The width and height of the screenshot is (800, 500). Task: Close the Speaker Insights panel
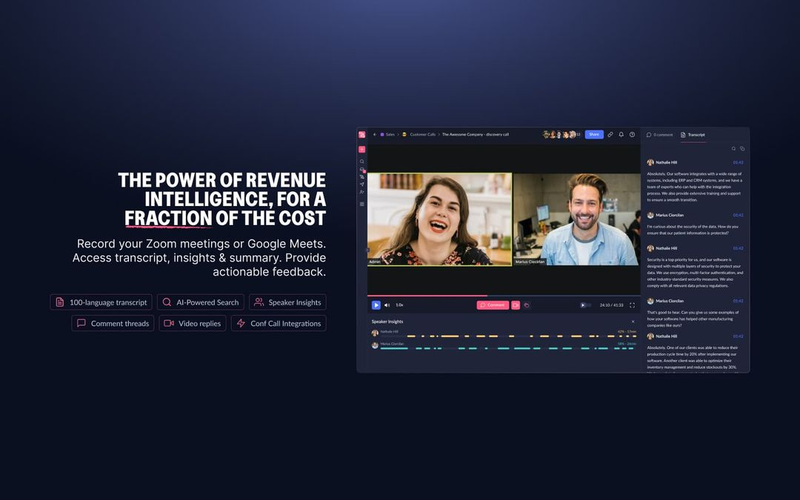[x=633, y=321]
